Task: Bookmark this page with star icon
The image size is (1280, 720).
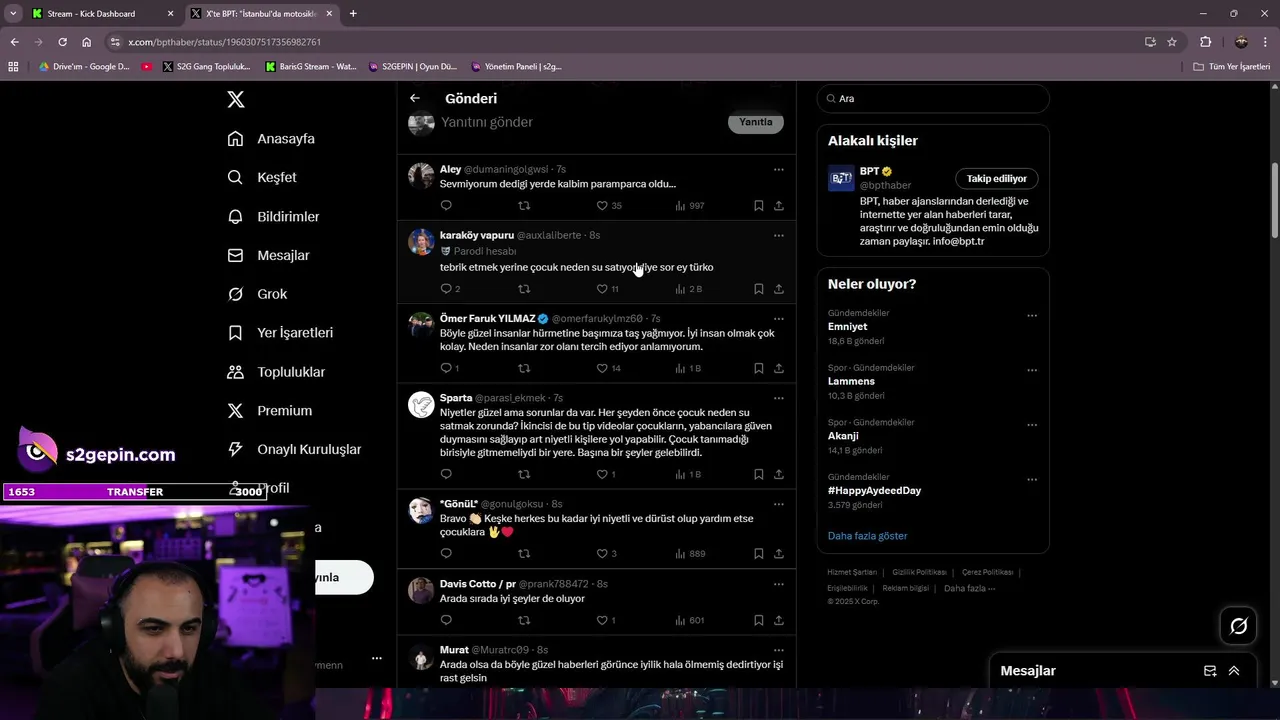Action: click(1172, 42)
